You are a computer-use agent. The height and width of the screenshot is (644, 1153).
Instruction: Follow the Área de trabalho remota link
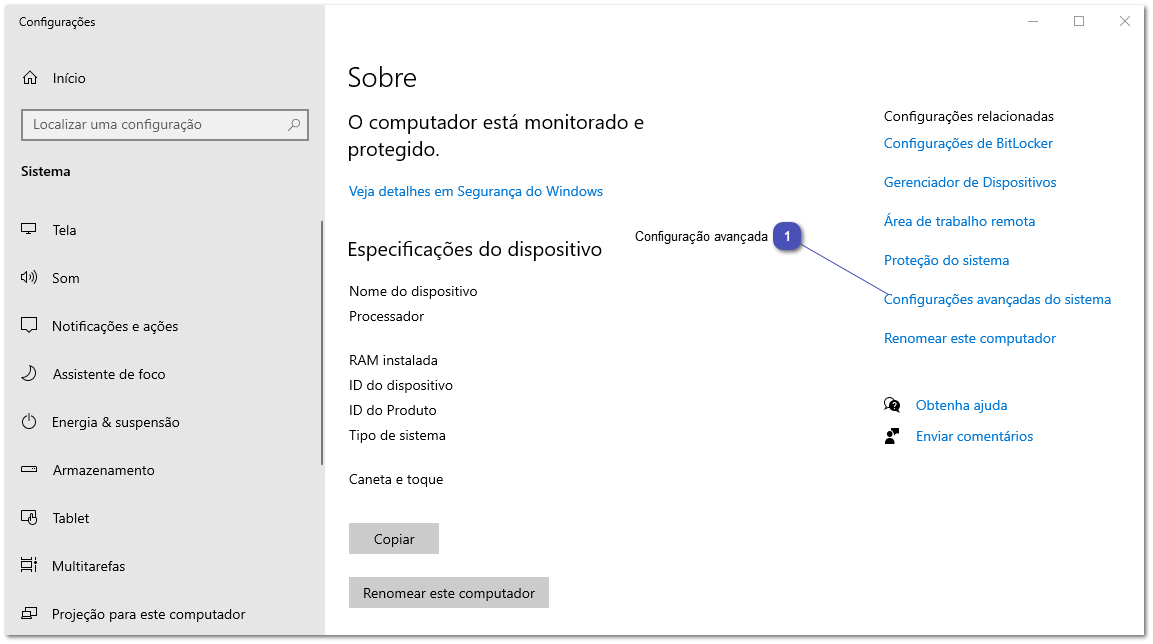point(959,221)
